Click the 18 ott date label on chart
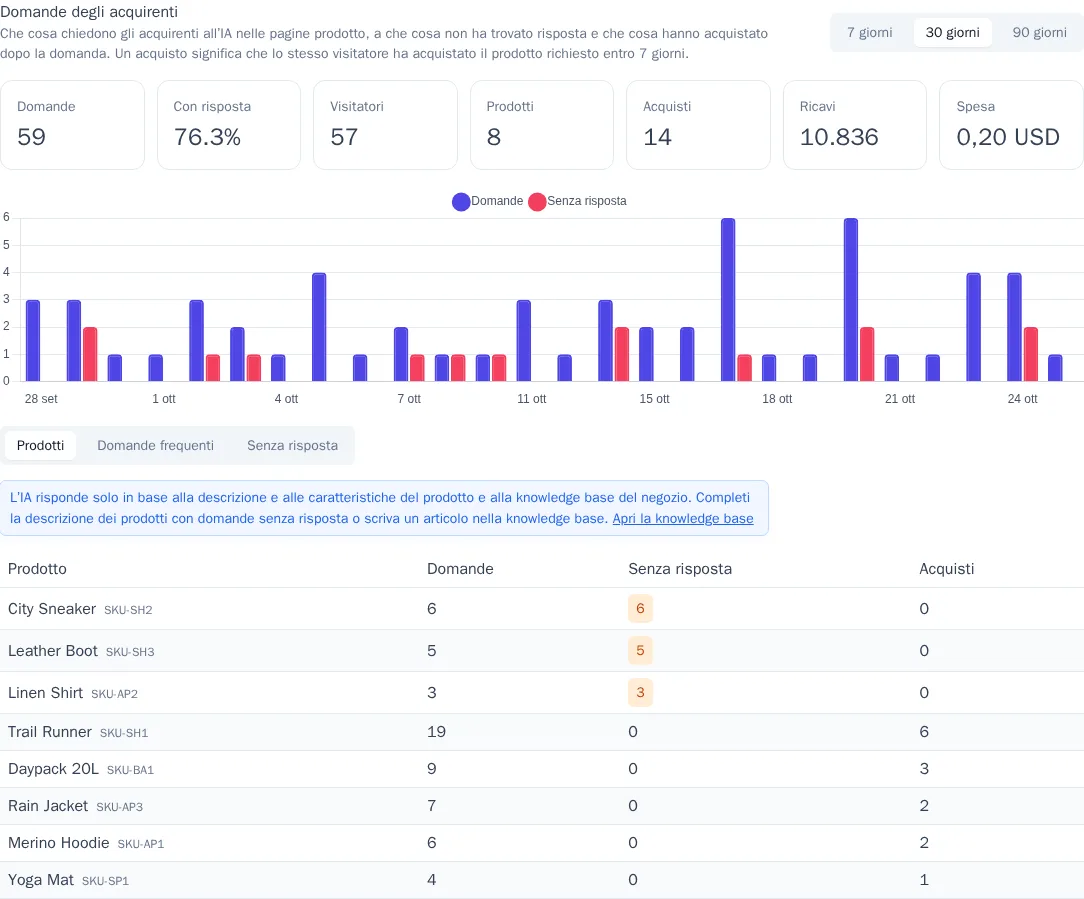 (x=777, y=399)
